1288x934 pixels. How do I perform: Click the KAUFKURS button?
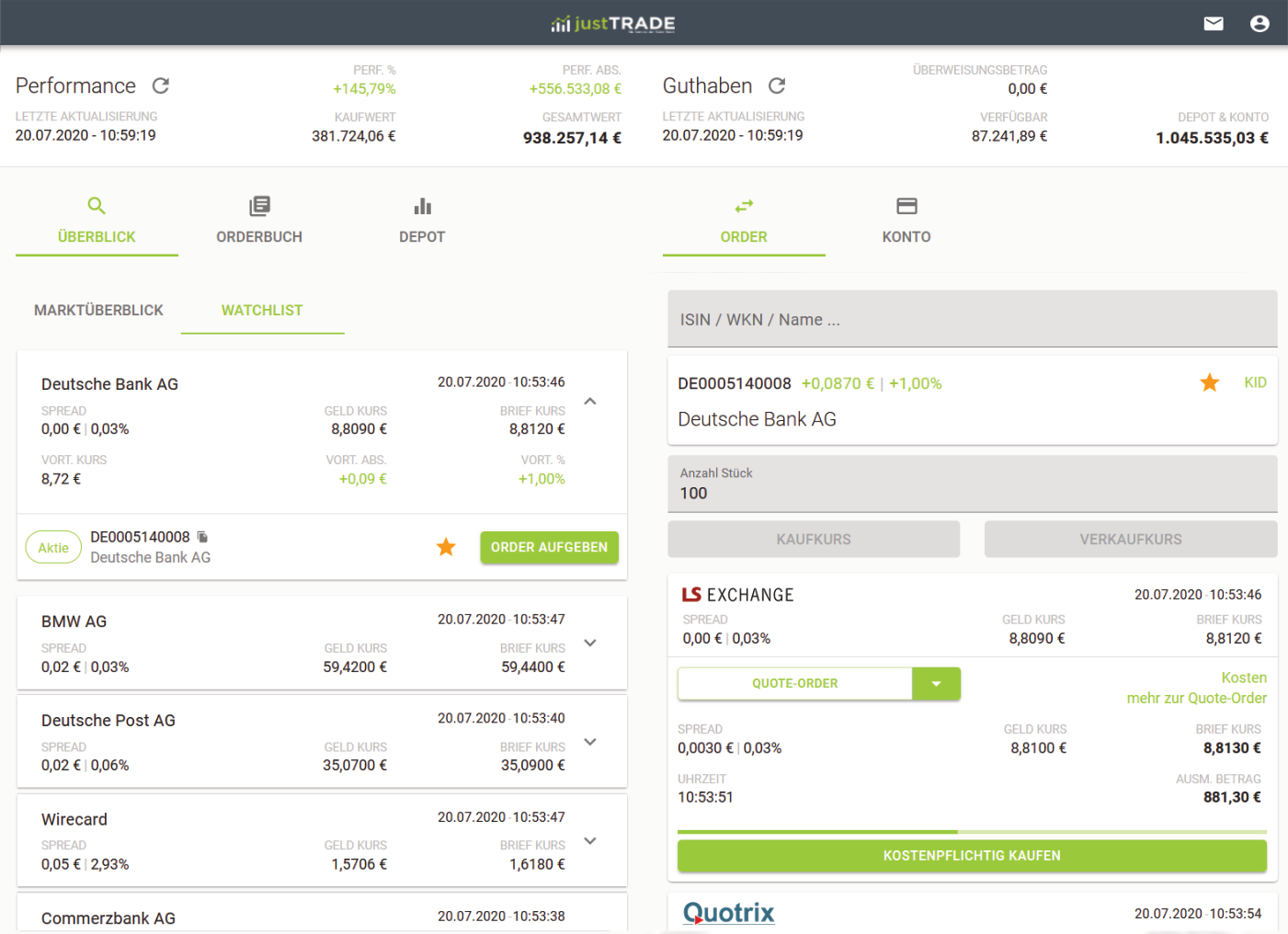click(814, 540)
